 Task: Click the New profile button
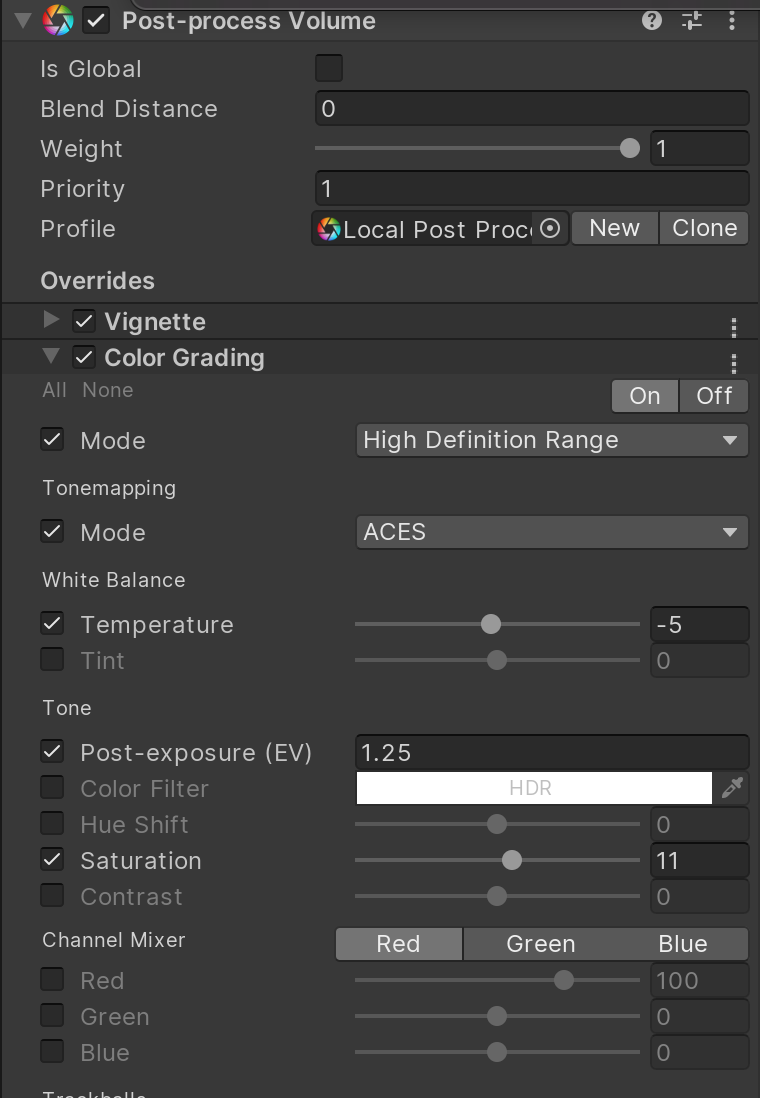pyautogui.click(x=614, y=228)
